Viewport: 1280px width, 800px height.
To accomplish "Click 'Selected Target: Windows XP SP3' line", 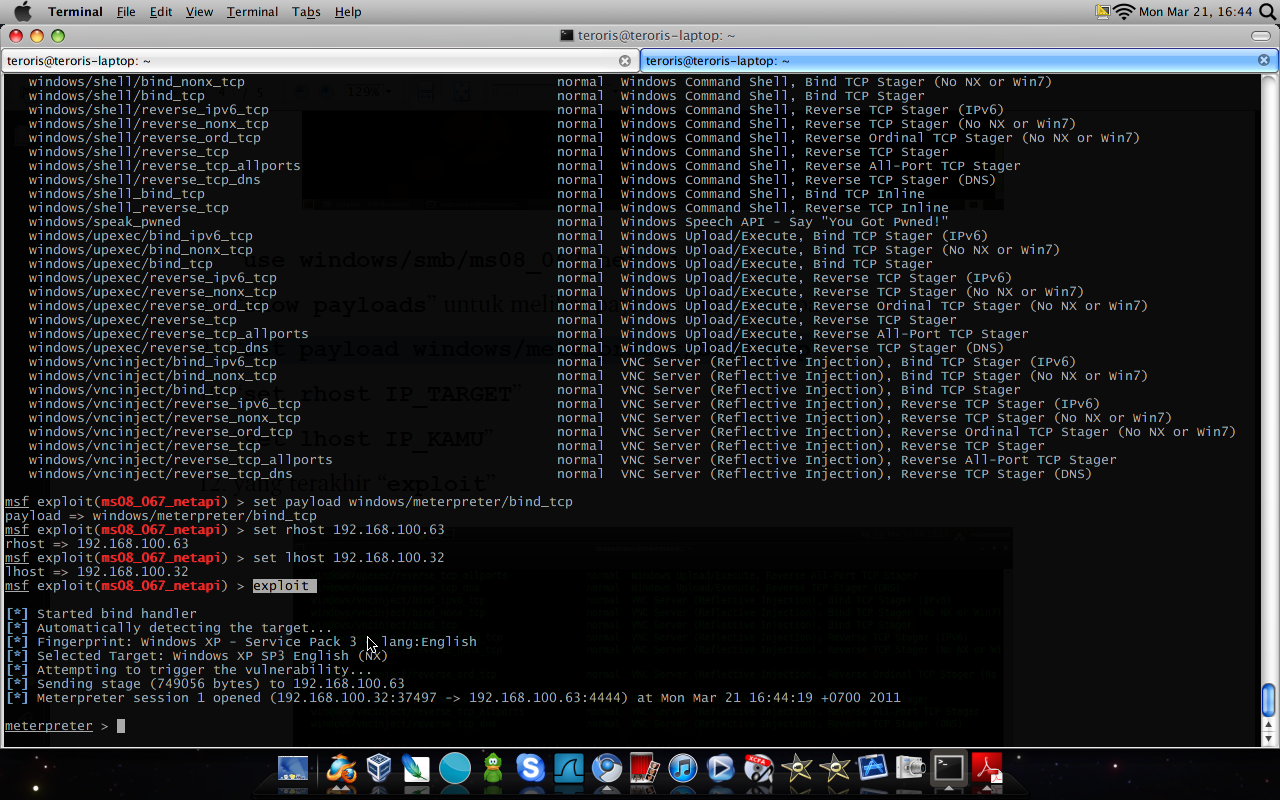I will click(x=197, y=656).
